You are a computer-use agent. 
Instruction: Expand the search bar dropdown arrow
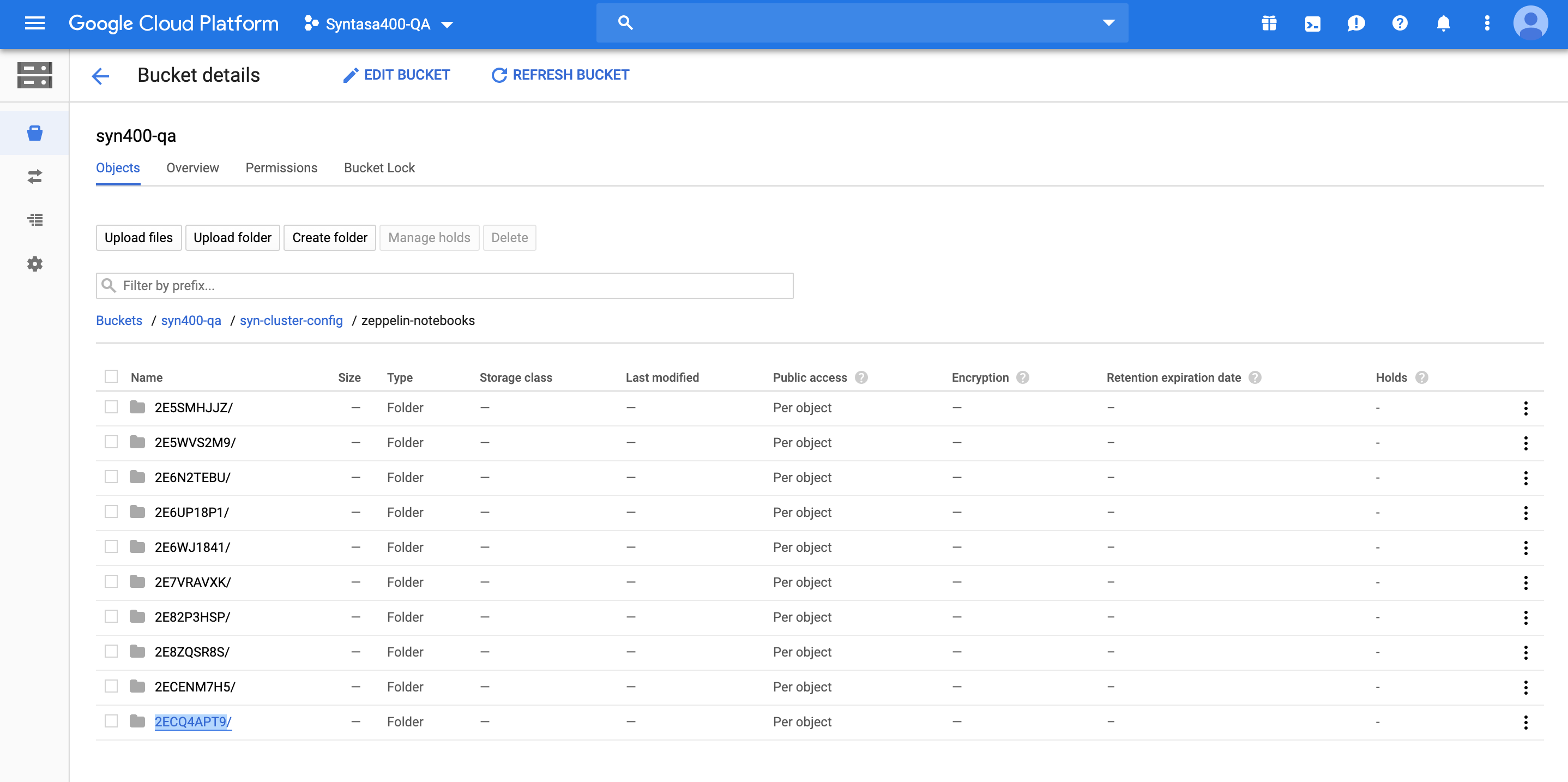tap(1108, 23)
